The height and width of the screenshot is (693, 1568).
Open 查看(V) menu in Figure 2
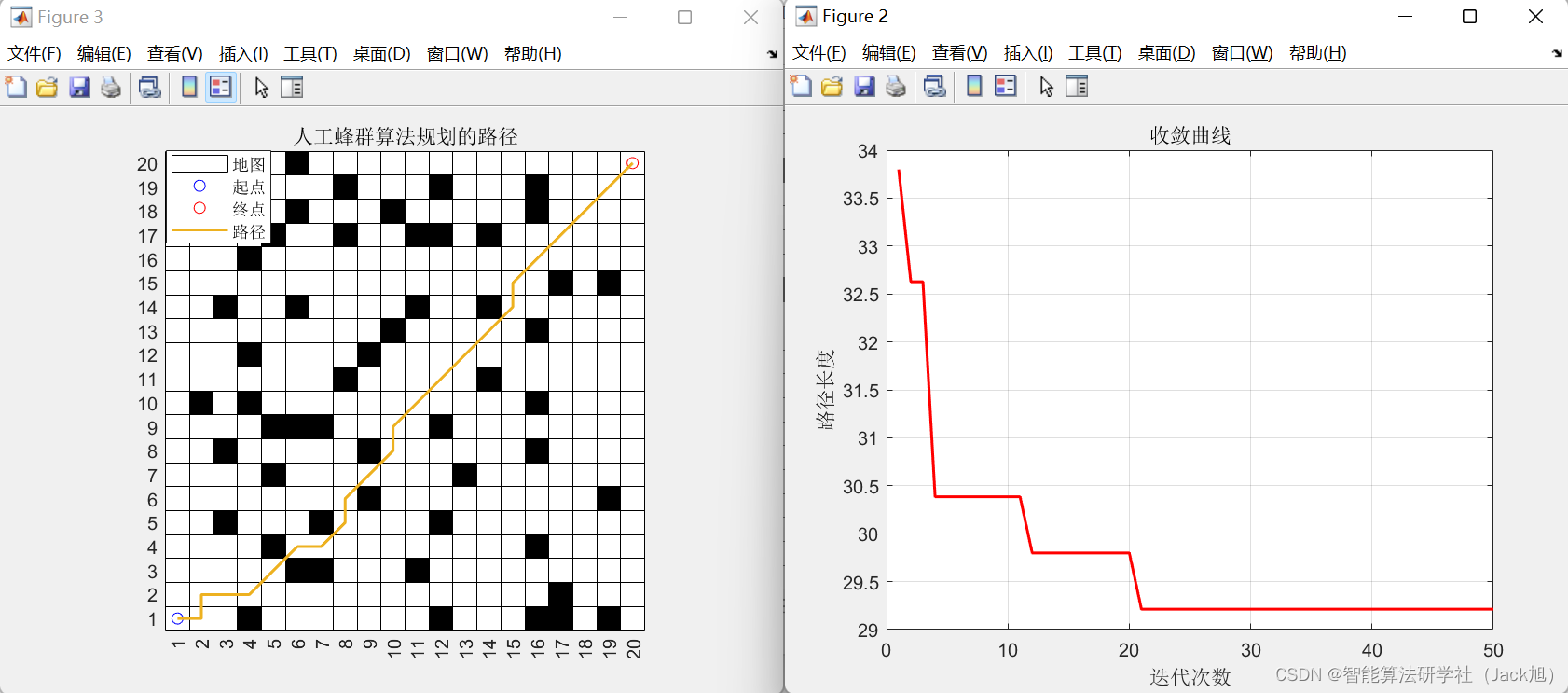pyautogui.click(x=959, y=52)
